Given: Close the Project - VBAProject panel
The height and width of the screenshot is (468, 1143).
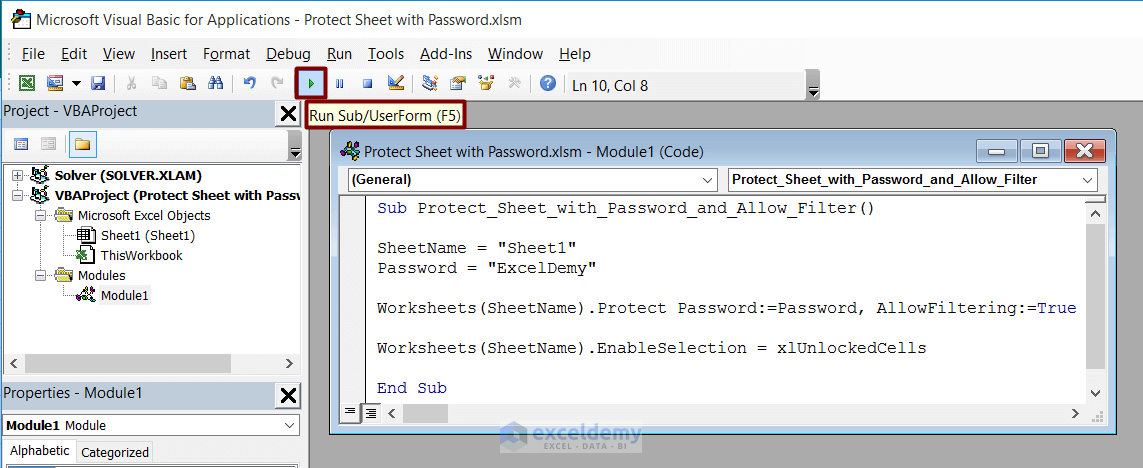Looking at the screenshot, I should 288,112.
